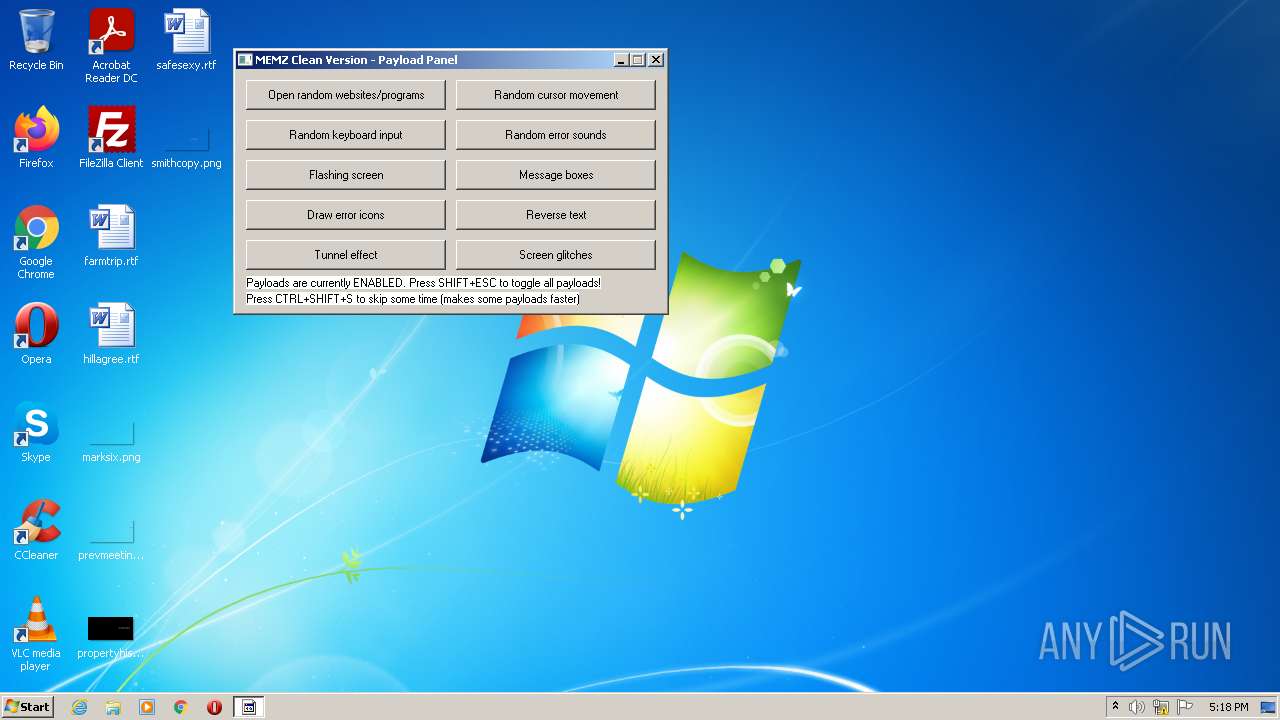Open Action Center flag icon
This screenshot has width=1280, height=720.
coord(1185,707)
